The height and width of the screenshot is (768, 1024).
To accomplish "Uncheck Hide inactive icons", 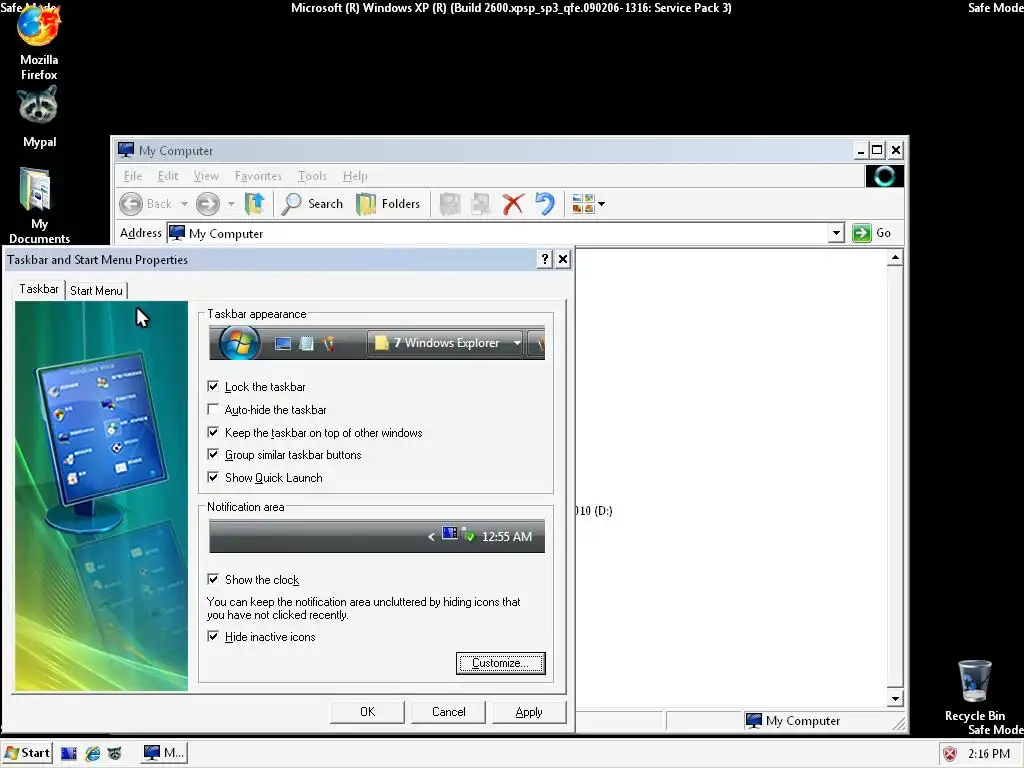I will coord(213,636).
